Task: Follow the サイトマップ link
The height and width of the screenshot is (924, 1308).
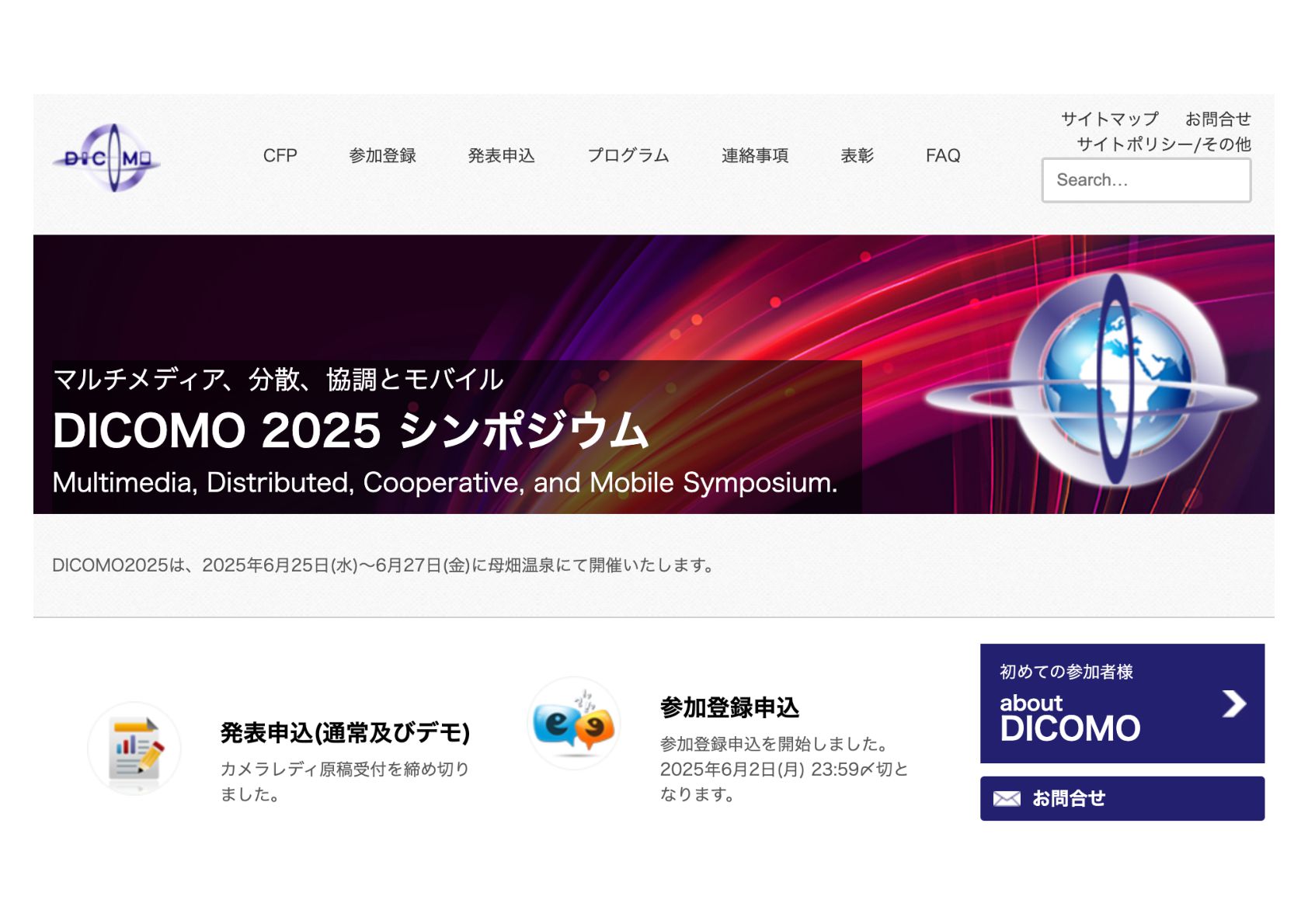Action: coord(1109,119)
